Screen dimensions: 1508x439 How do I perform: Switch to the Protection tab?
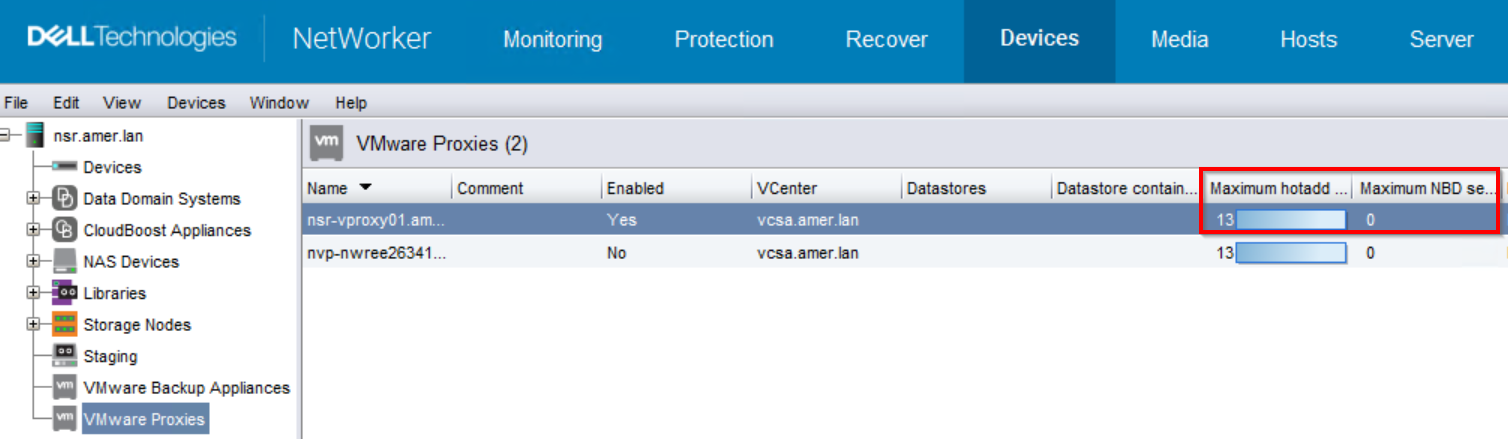(x=724, y=40)
